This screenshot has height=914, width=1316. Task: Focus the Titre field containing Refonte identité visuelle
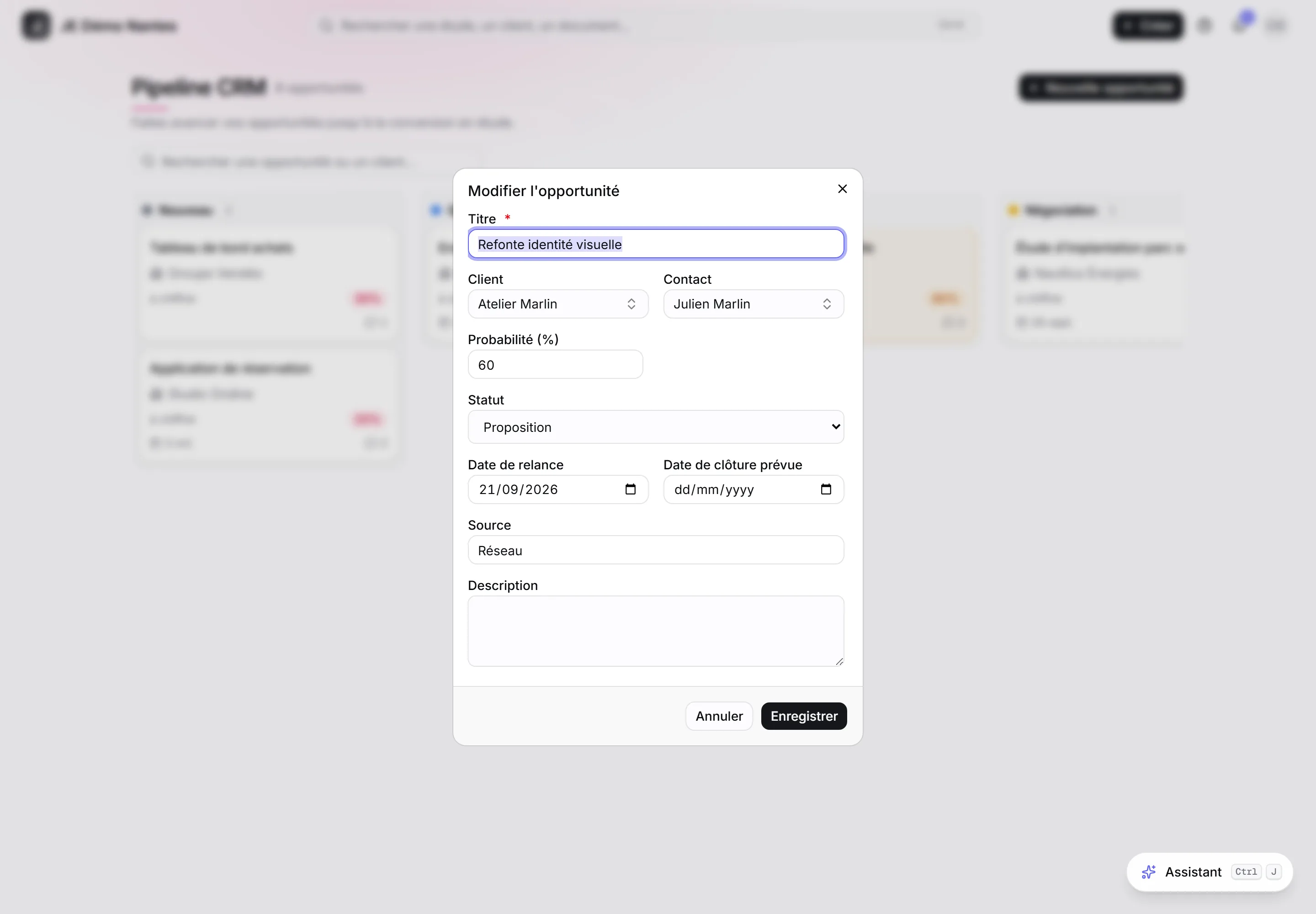point(656,244)
